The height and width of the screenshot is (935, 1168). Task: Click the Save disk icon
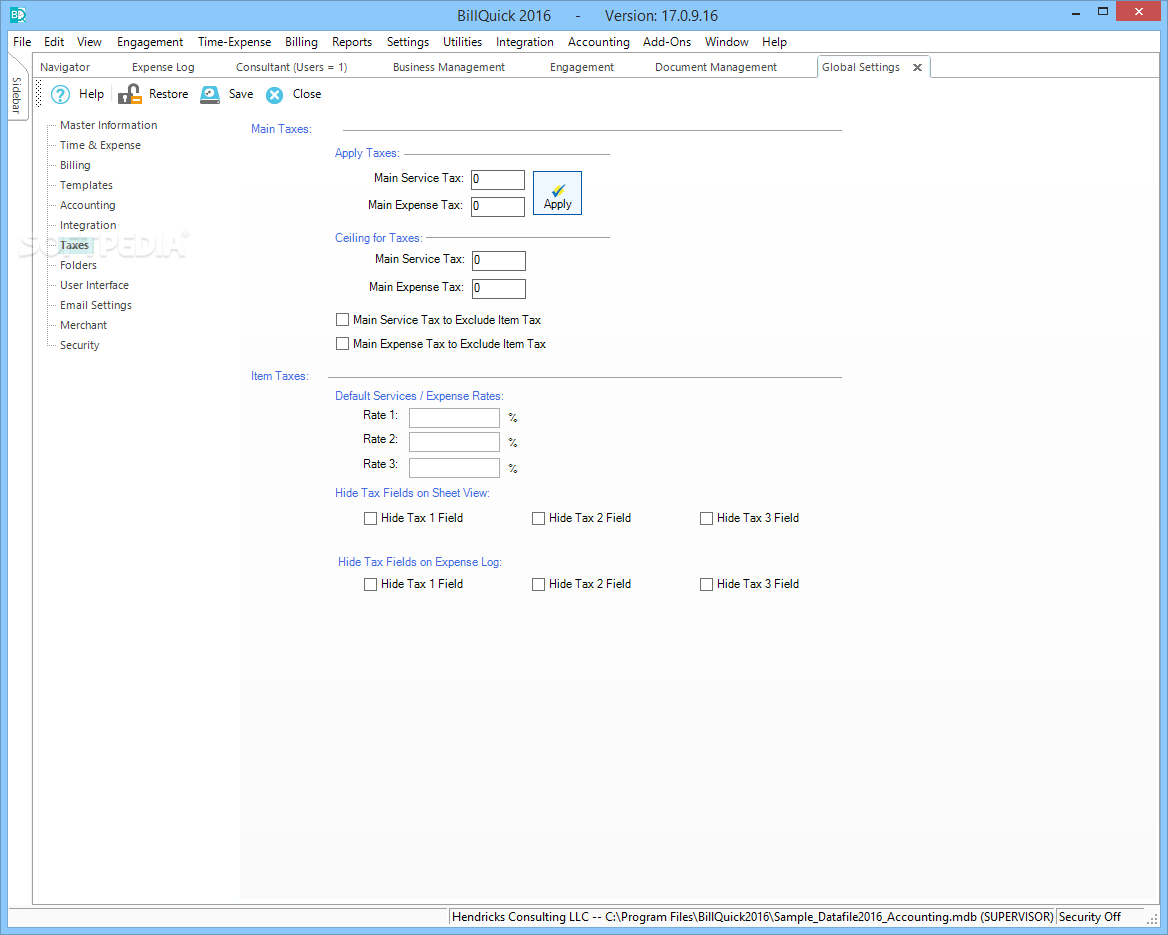point(210,95)
